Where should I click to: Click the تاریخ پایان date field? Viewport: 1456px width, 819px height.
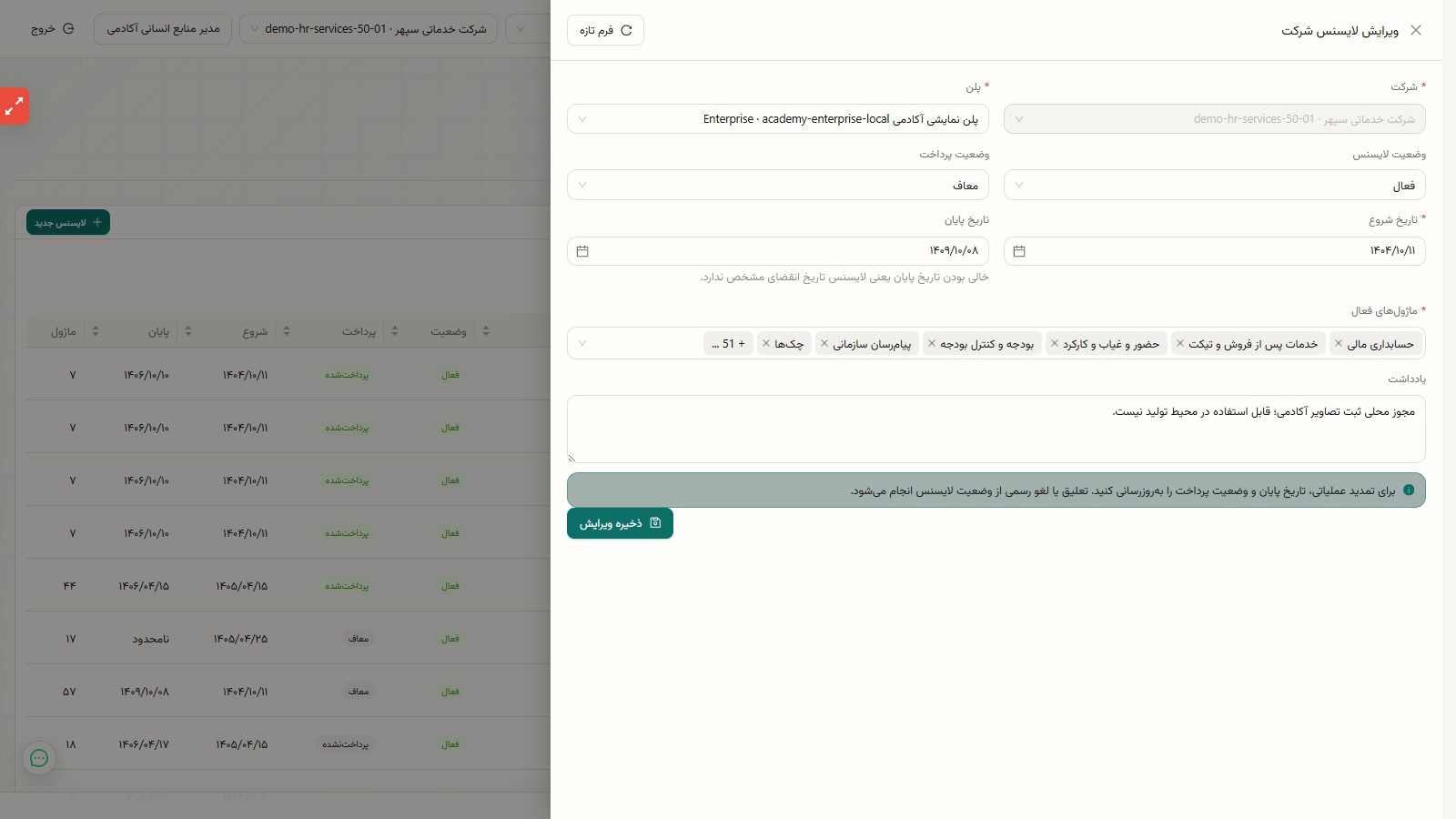[x=778, y=251]
